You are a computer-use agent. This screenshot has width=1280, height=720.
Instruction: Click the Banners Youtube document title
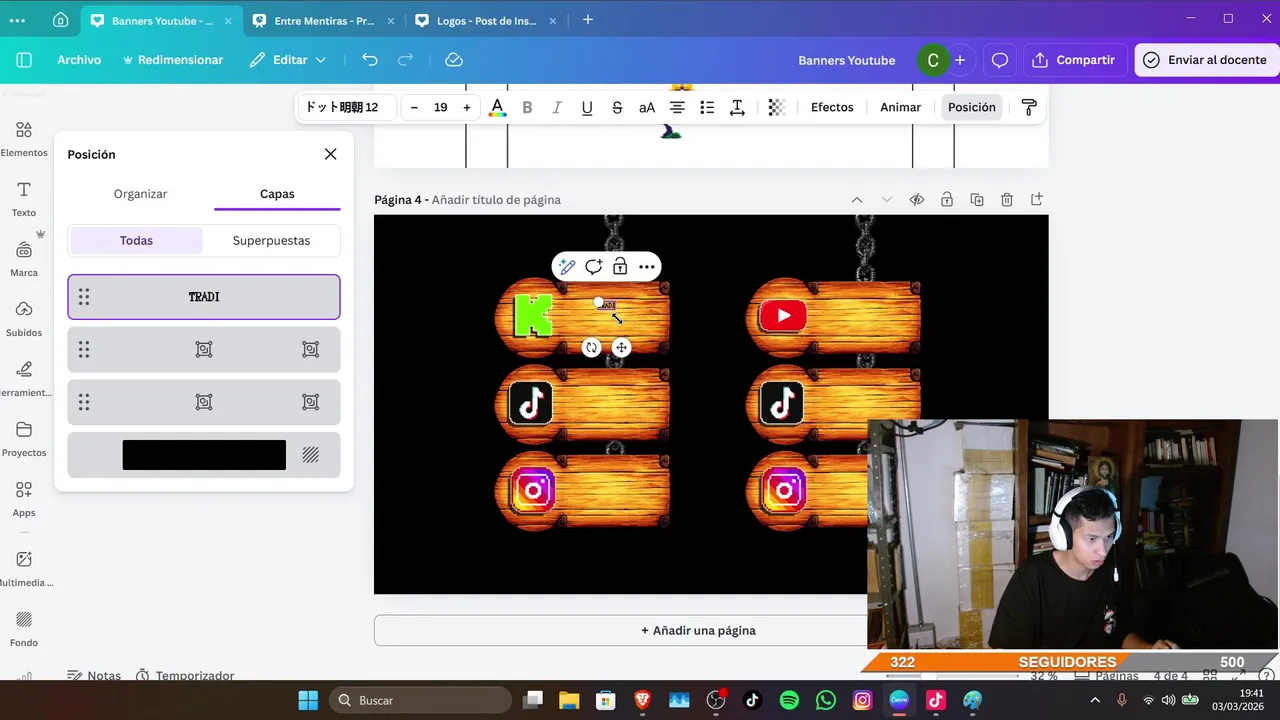point(846,60)
